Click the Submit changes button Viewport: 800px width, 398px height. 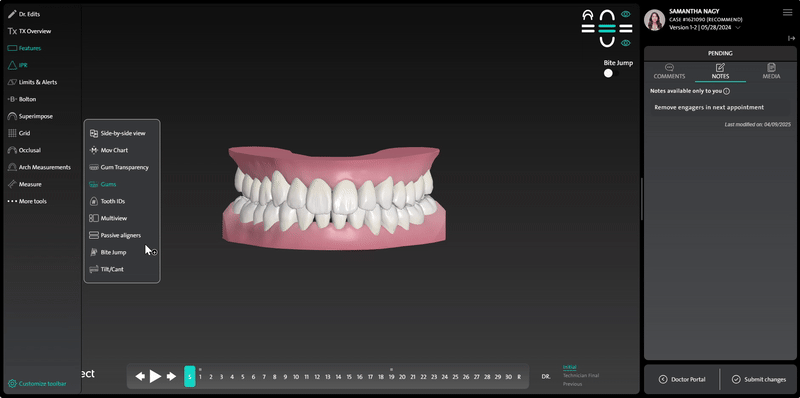coord(758,379)
